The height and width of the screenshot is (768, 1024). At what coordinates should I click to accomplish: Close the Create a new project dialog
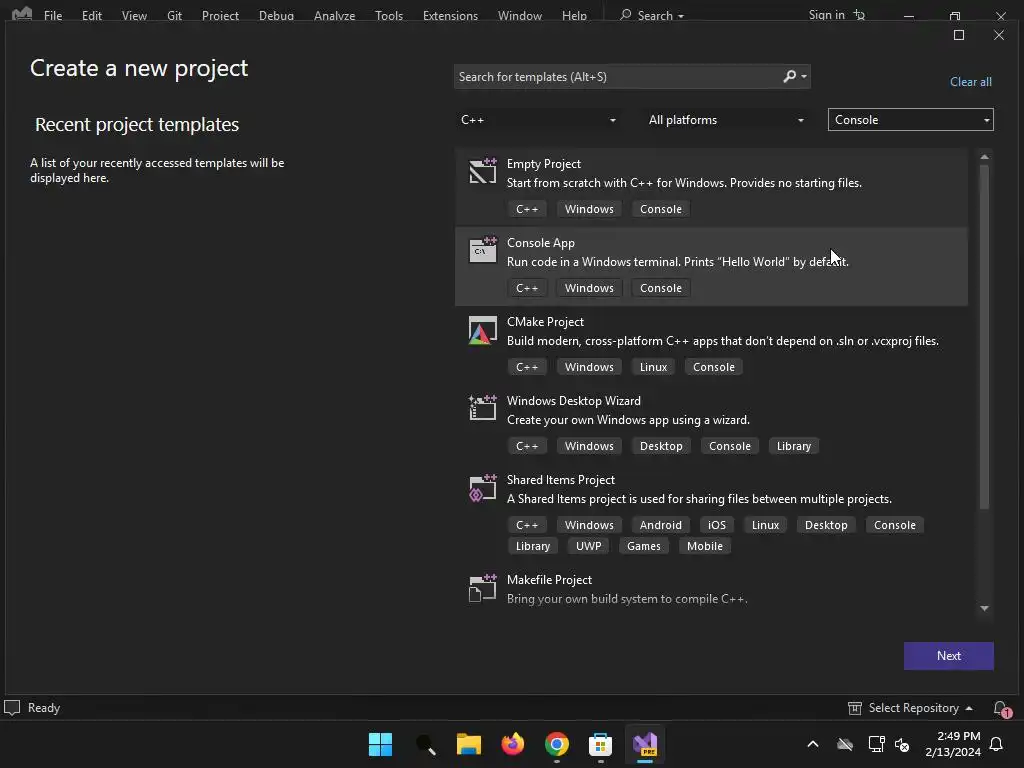tap(999, 35)
